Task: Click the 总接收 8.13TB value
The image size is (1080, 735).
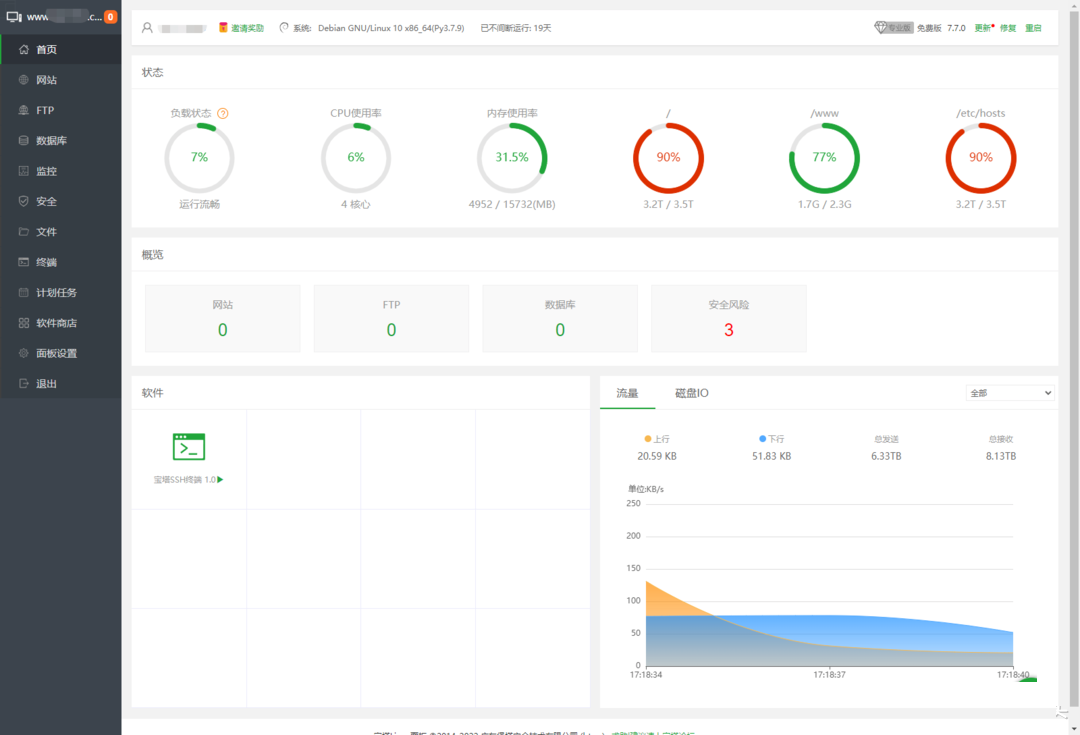Action: (1001, 456)
